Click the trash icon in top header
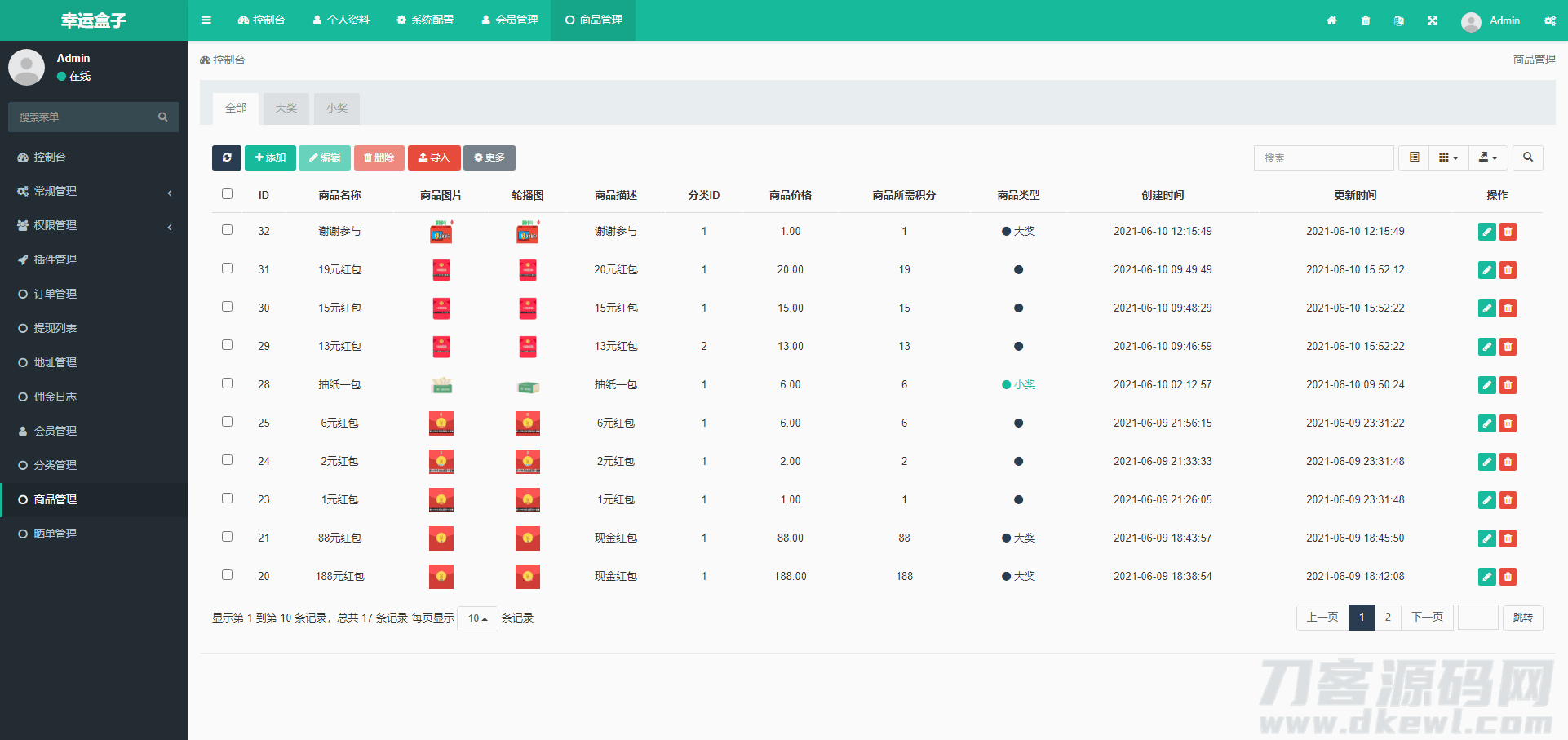The image size is (1568, 740). point(1366,20)
